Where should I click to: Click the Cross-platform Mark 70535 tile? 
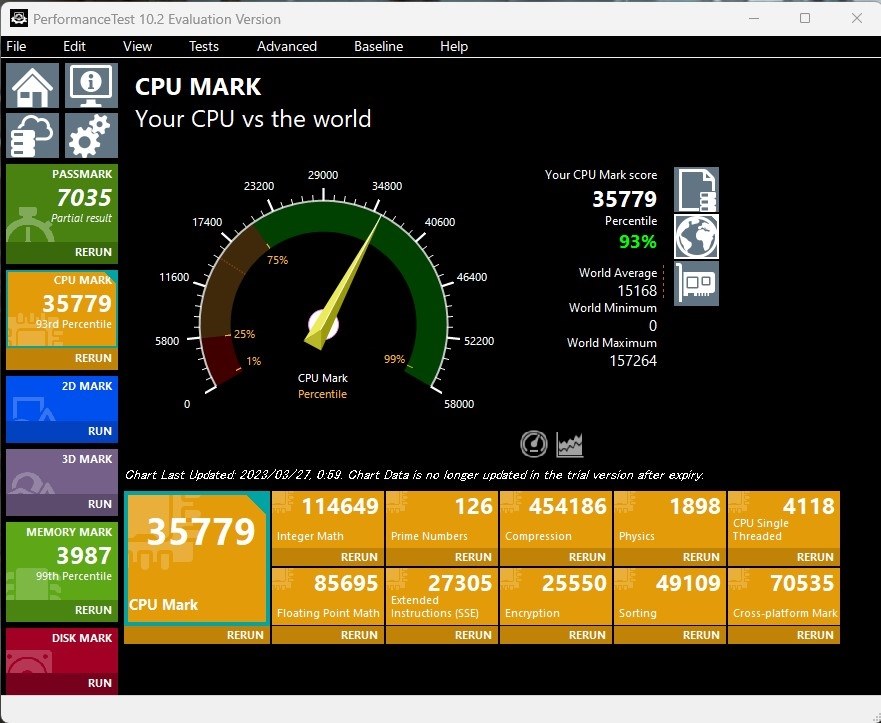(x=784, y=597)
